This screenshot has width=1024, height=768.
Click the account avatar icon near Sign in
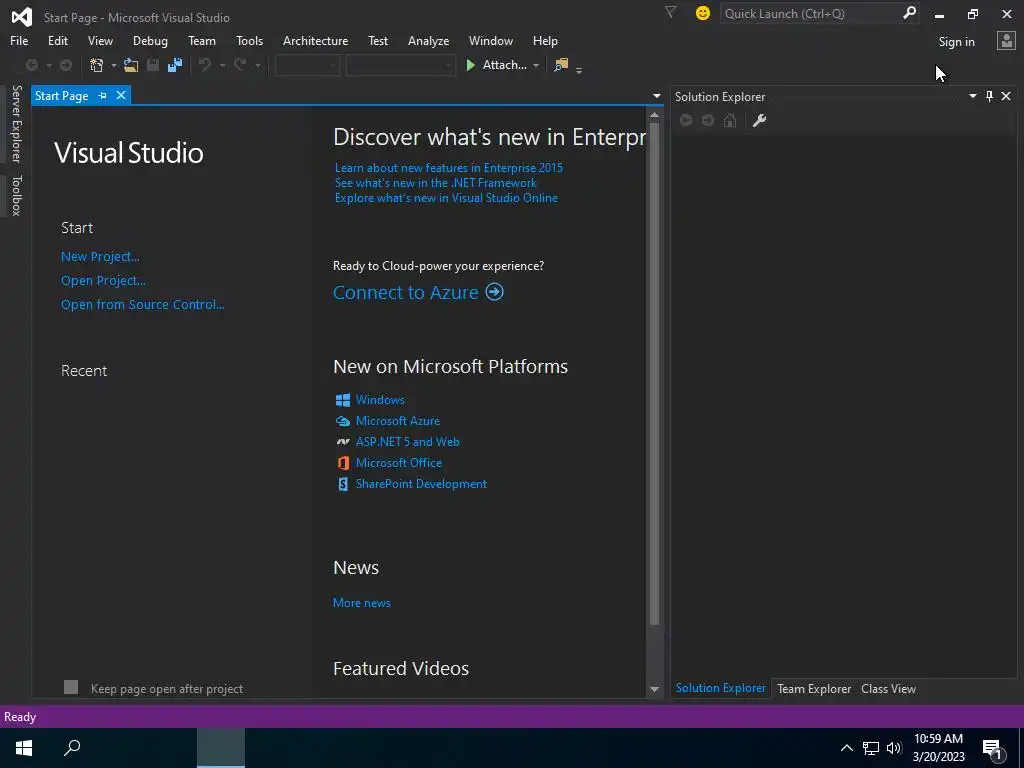click(x=1006, y=41)
